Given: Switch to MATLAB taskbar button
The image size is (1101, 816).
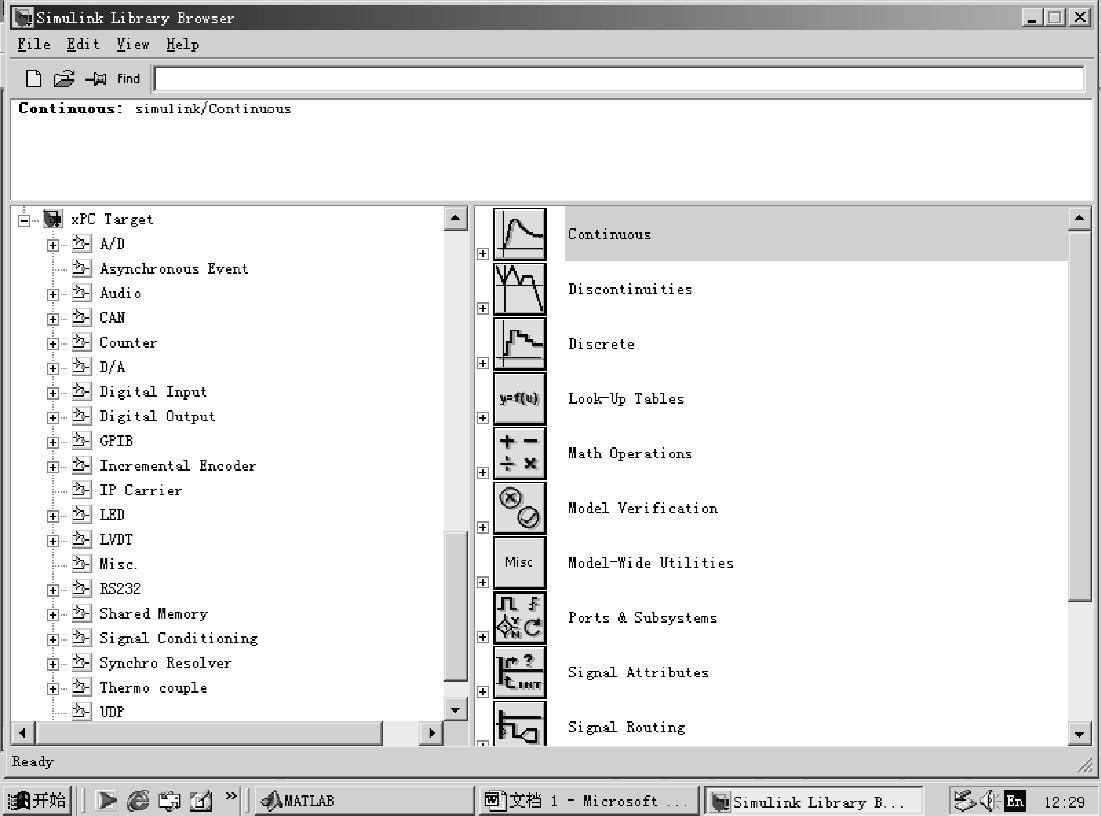Looking at the screenshot, I should click(364, 801).
